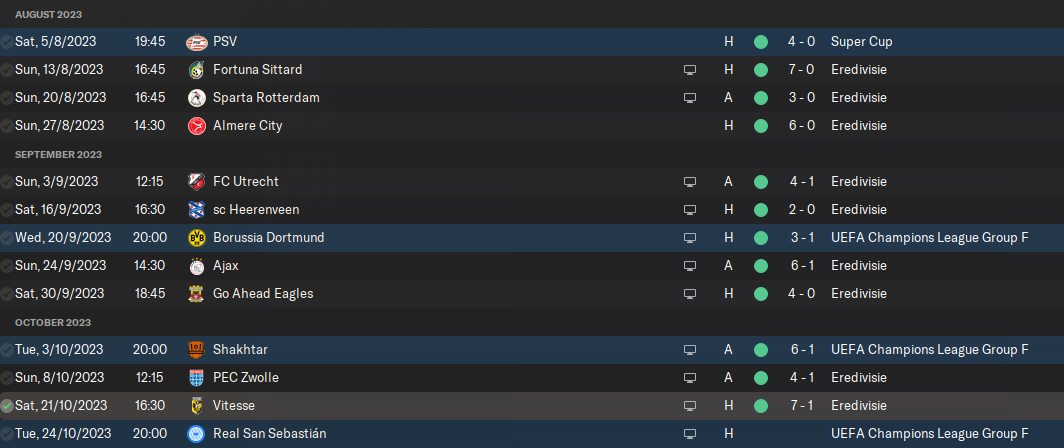Click the Borussia Dortmund club badge
The image size is (1064, 448).
tap(196, 238)
